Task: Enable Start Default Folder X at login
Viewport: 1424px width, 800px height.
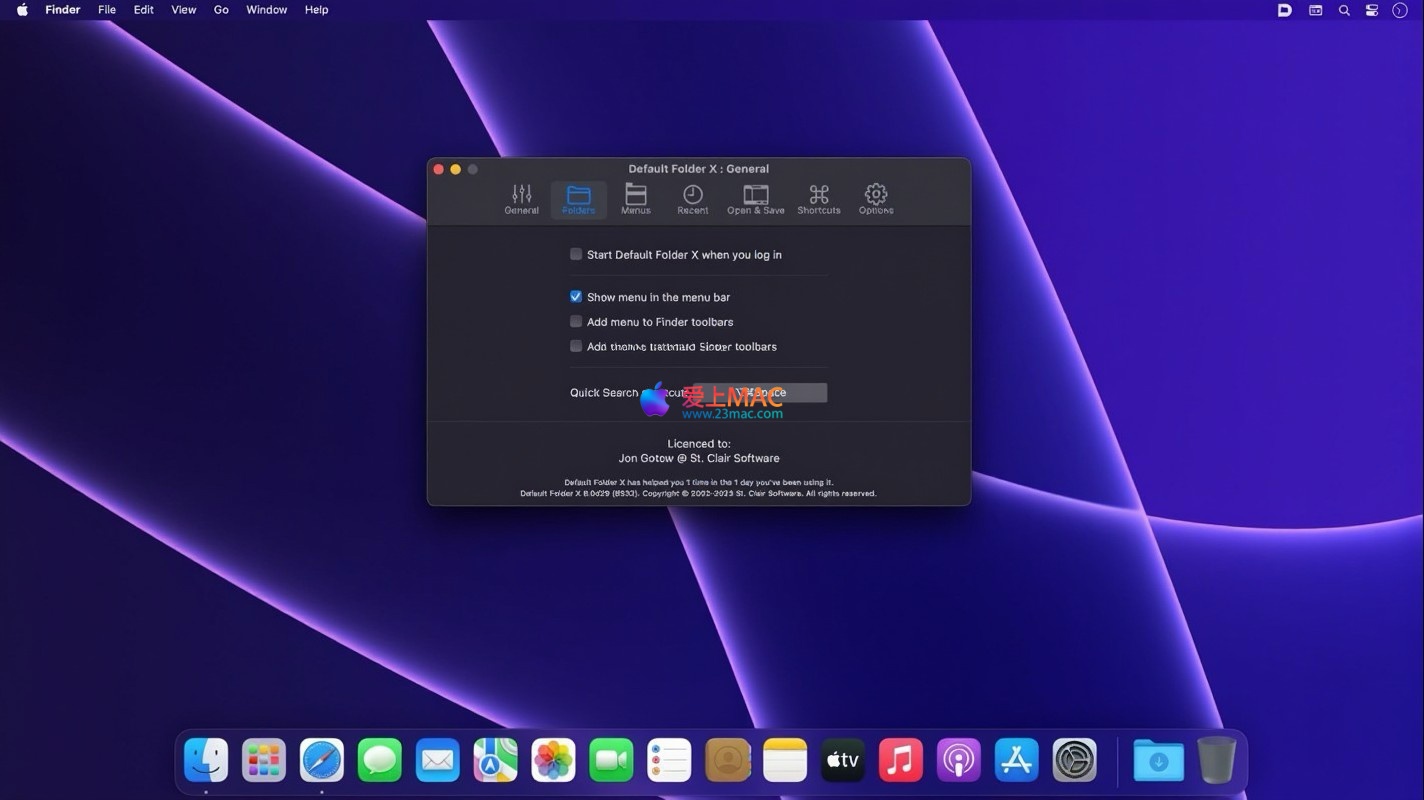Action: point(576,255)
